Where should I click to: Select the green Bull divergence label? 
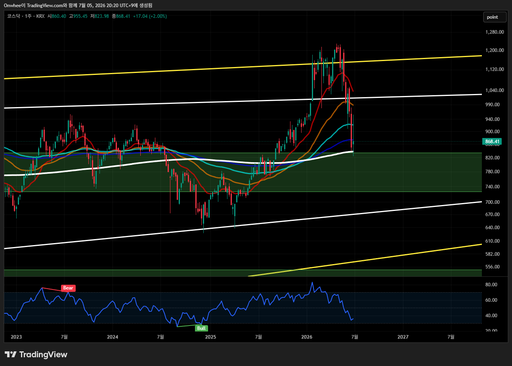201,328
